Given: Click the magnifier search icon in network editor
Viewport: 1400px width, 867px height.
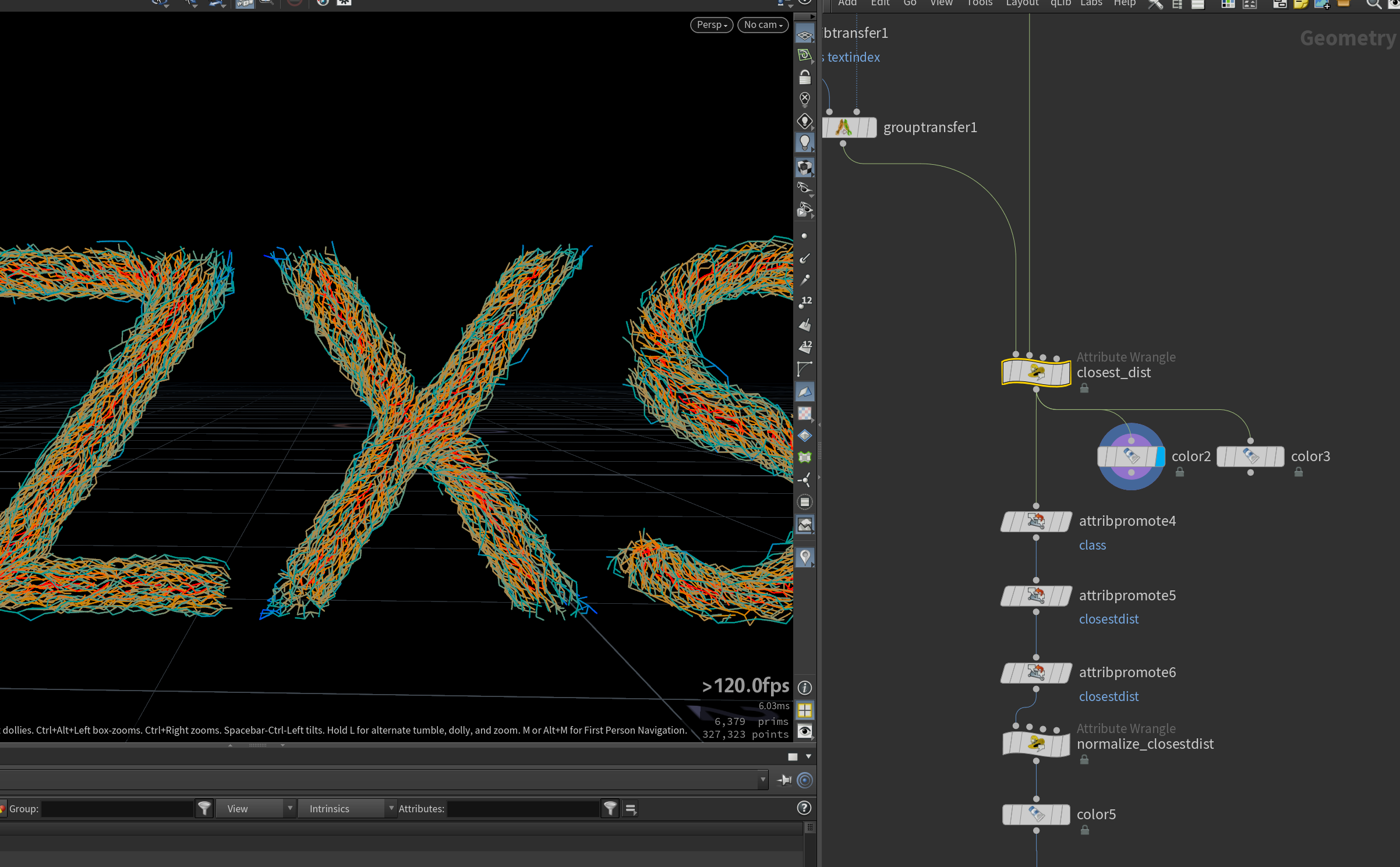Looking at the screenshot, I should [1374, 5].
